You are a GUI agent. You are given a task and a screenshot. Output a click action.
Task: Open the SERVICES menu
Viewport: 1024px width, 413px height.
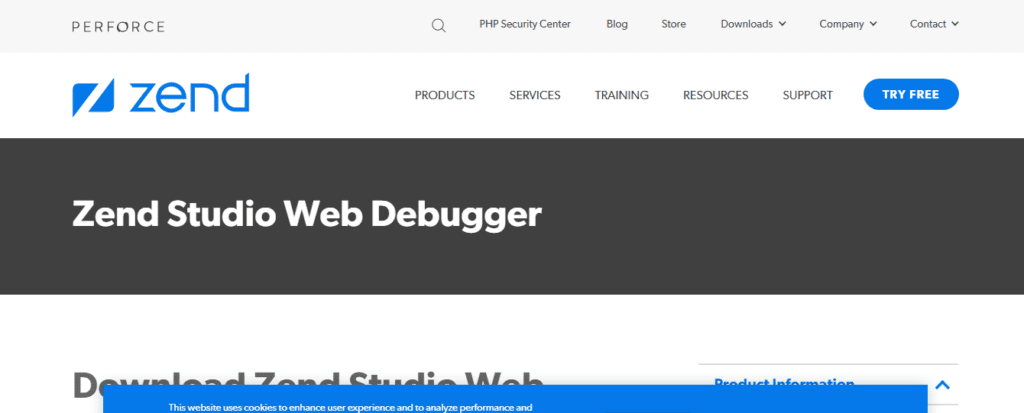pos(535,95)
